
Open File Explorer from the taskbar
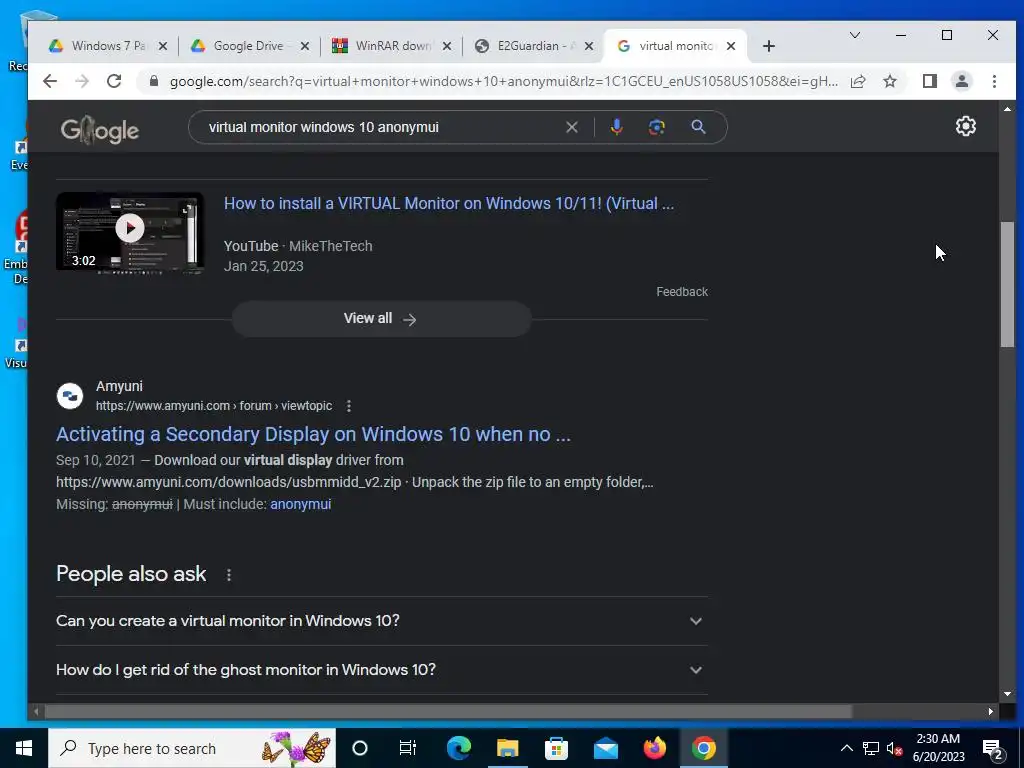click(x=507, y=748)
